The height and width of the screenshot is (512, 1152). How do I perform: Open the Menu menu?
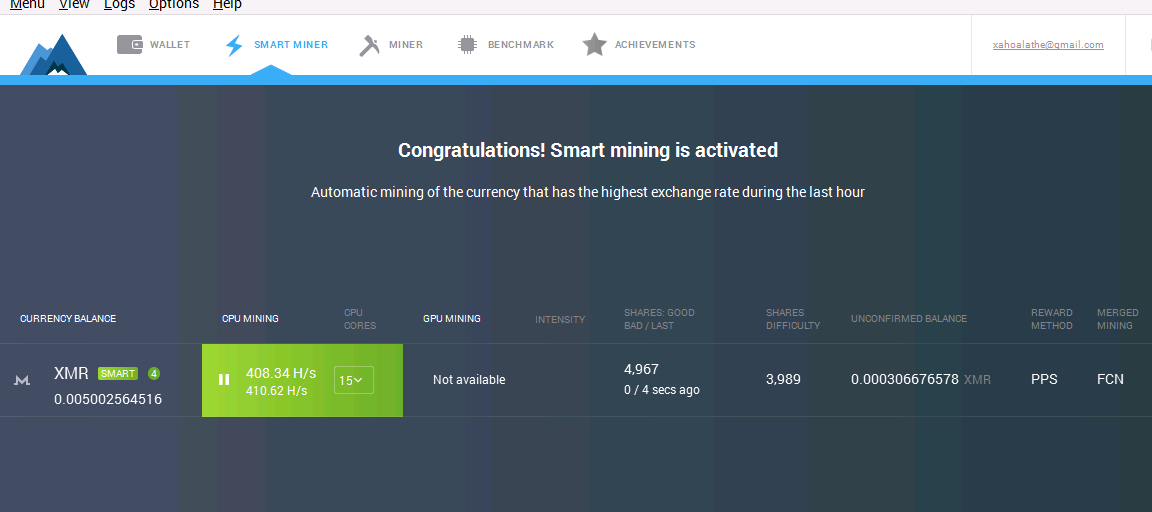[27, 5]
